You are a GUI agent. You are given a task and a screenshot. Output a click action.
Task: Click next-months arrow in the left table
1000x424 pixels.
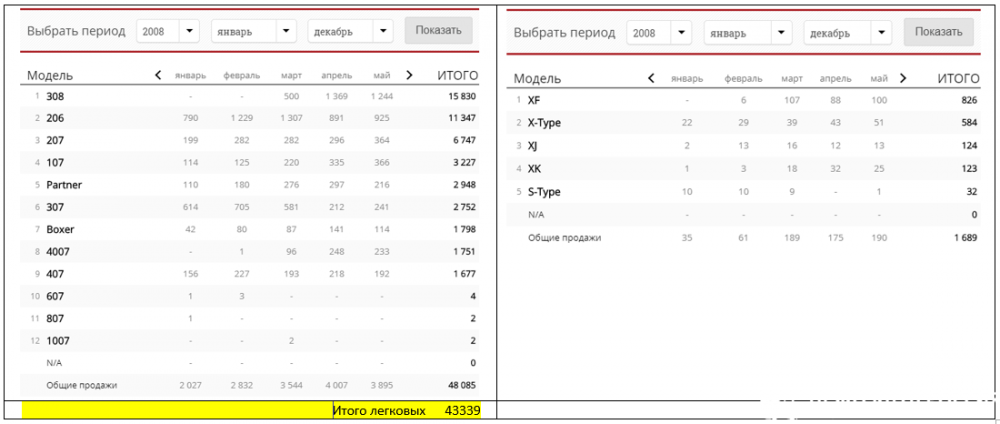point(408,75)
